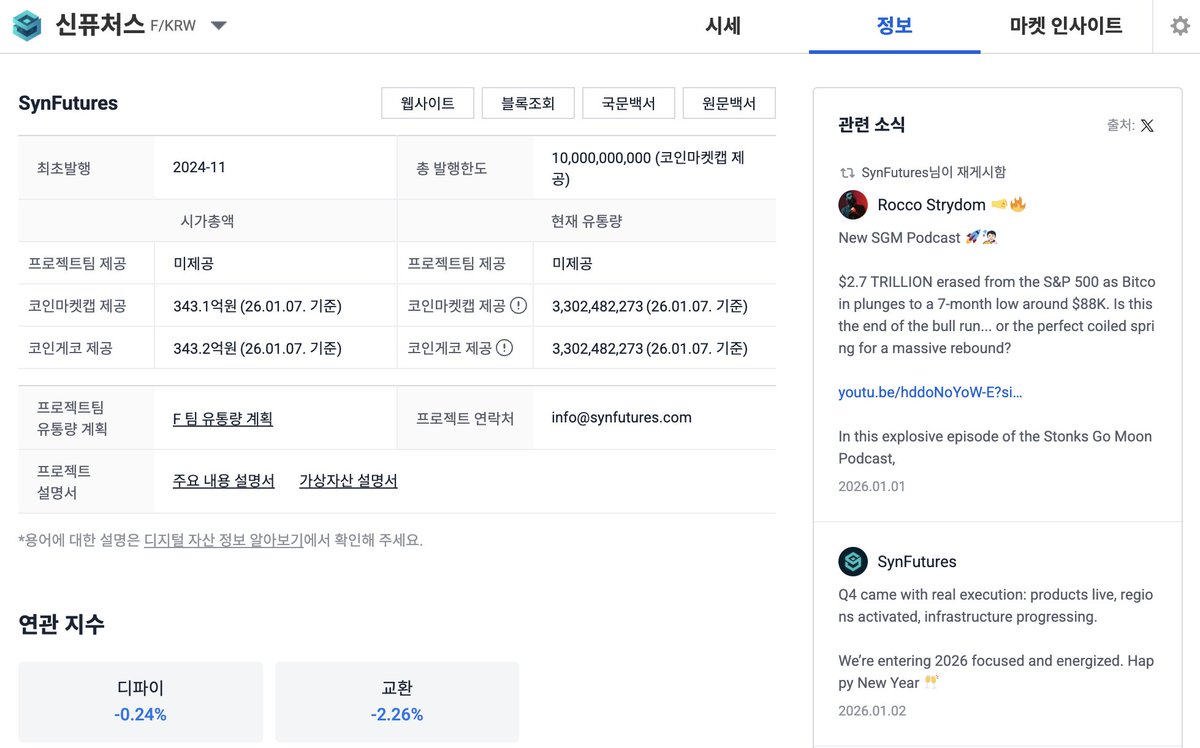Click the 웹사이트 button
This screenshot has height=748, width=1200.
[x=427, y=103]
